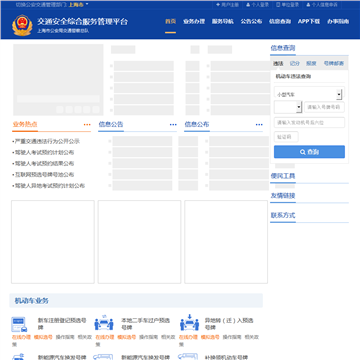Image resolution: width=360 pixels, height=360 pixels.
Task: Click 新车注册登记预选号牌 title
Action: (62, 324)
